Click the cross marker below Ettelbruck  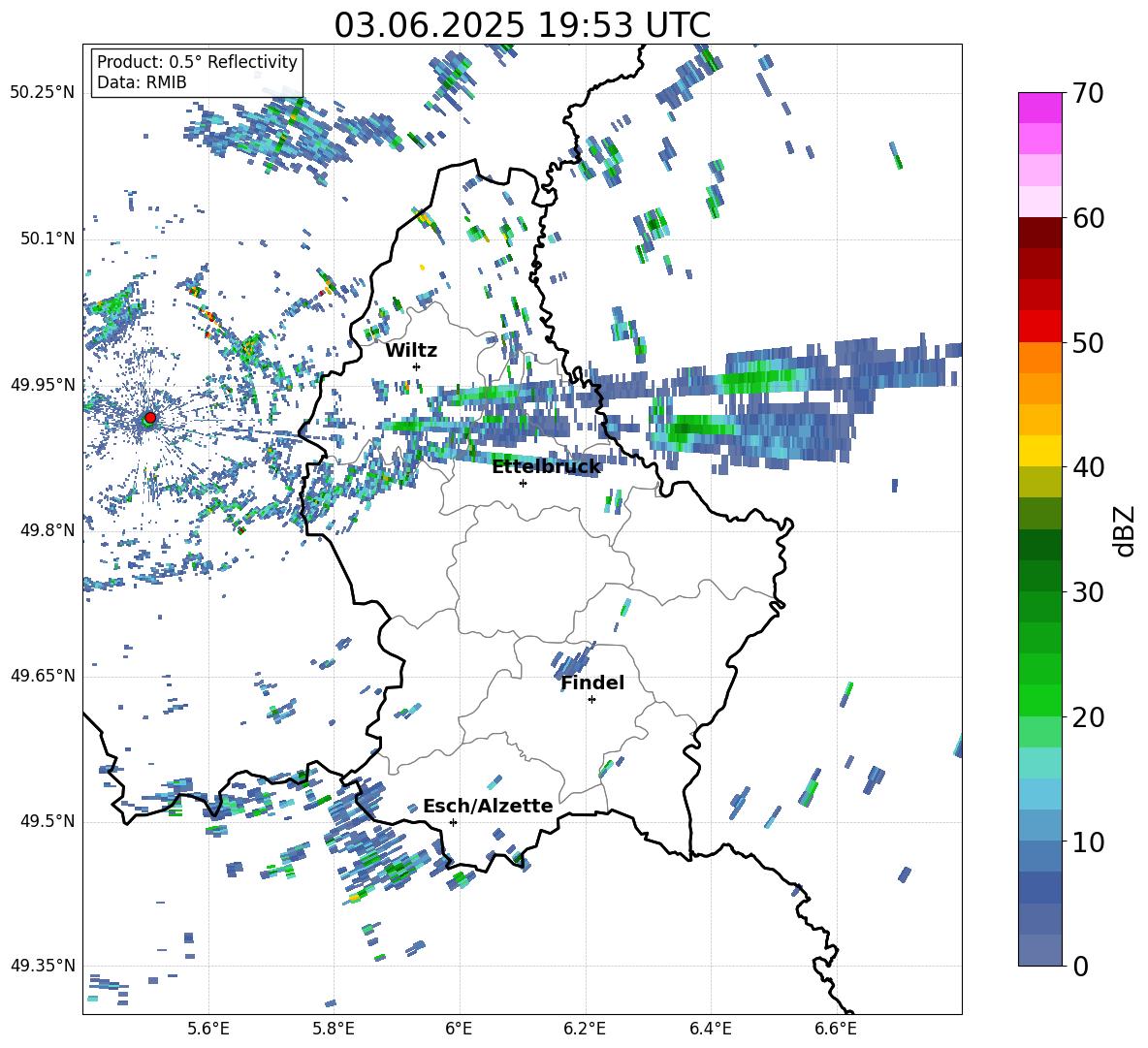(523, 483)
